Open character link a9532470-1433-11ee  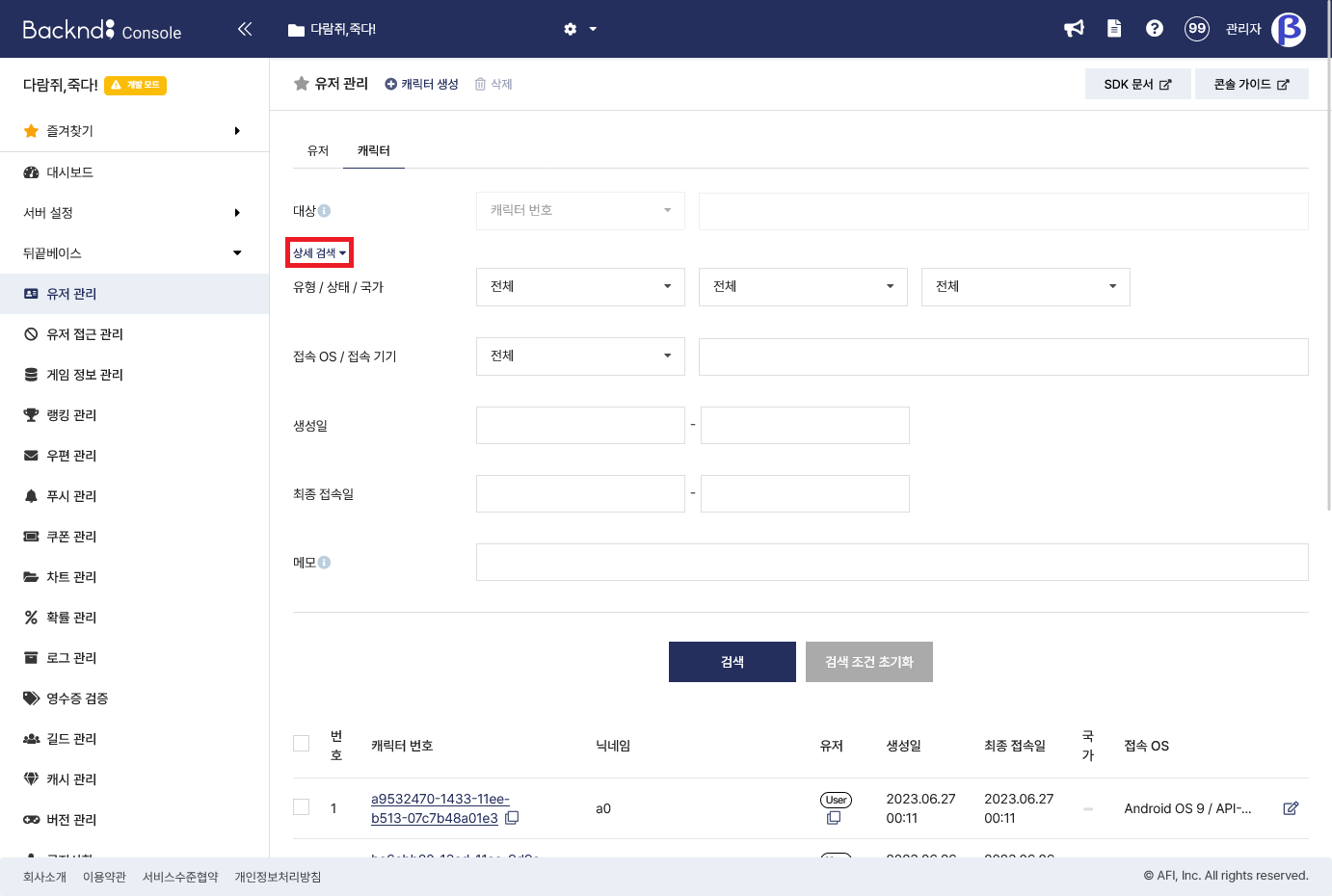pyautogui.click(x=440, y=808)
